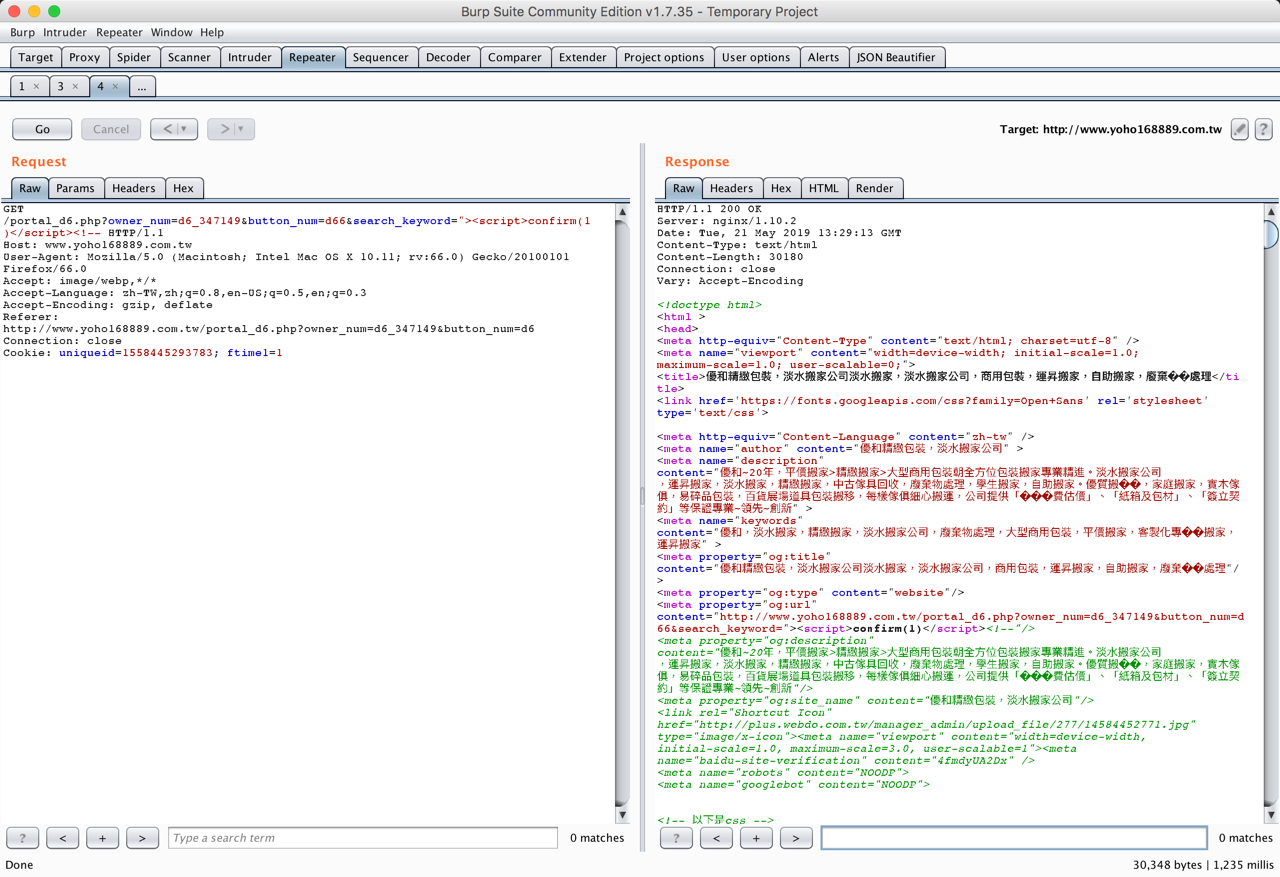Click the 'Done' status text
Screen dimensions: 1280x877
point(19,865)
